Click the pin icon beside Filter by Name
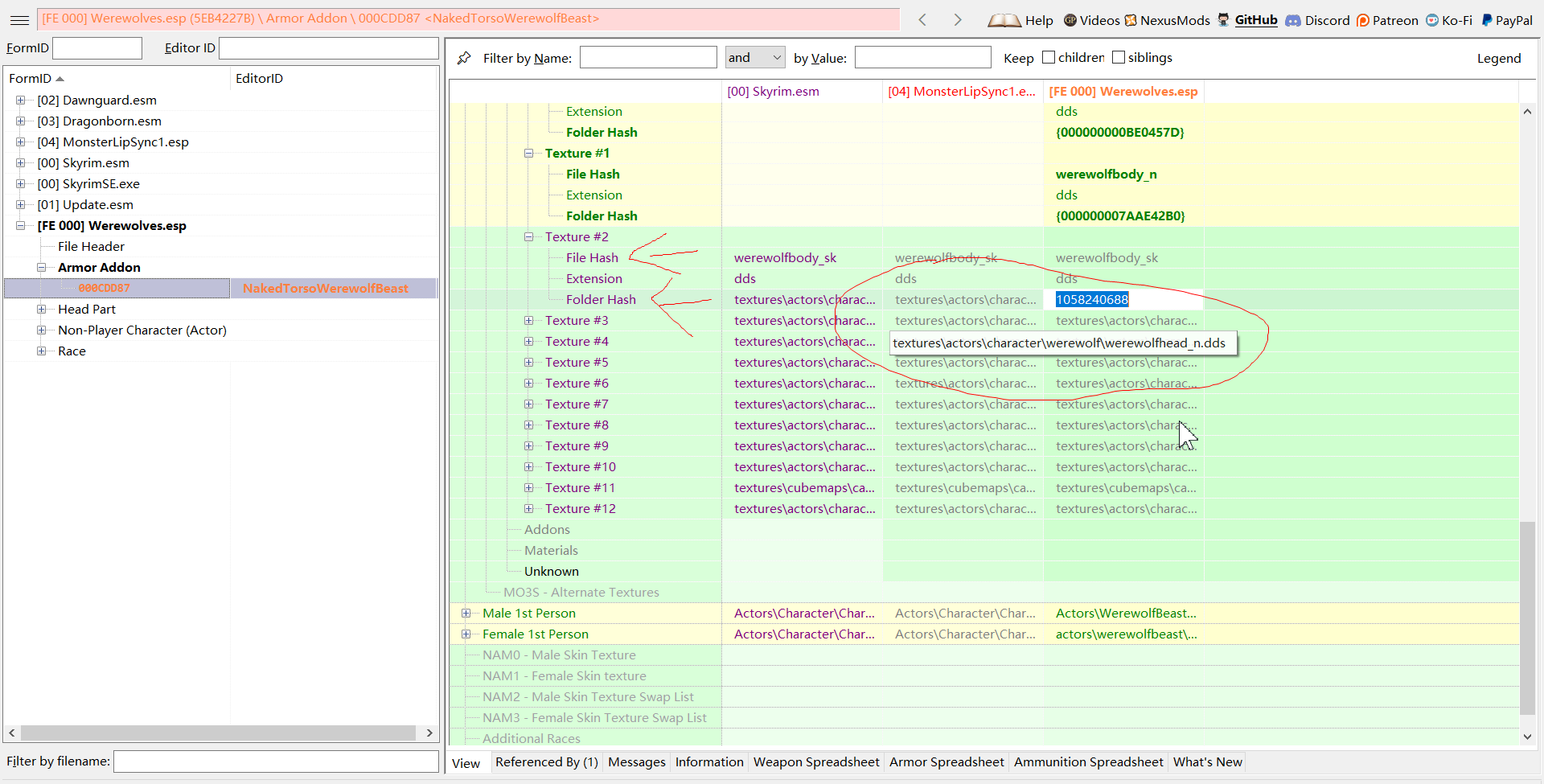1544x784 pixels. click(x=464, y=58)
